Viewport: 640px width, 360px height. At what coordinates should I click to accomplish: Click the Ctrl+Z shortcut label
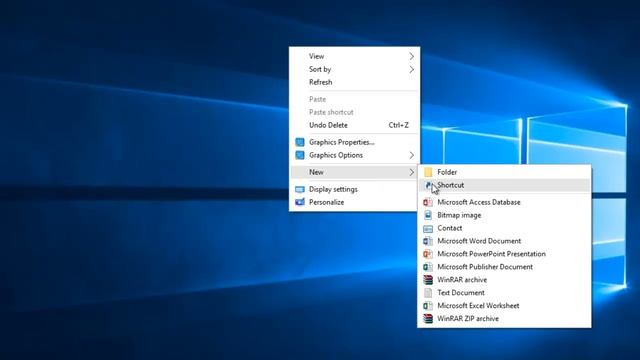coord(398,125)
